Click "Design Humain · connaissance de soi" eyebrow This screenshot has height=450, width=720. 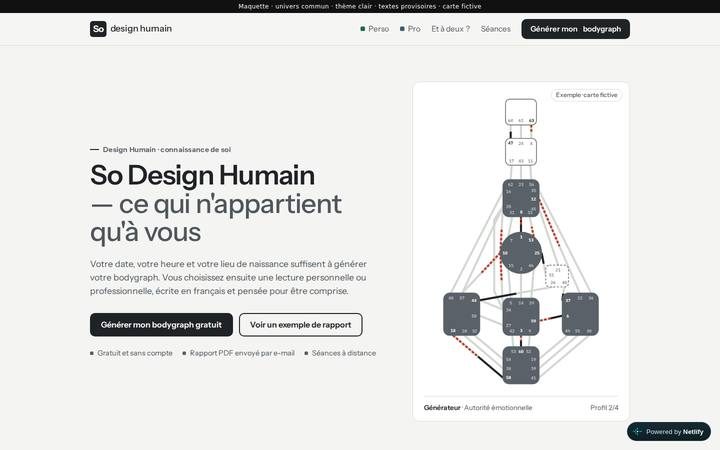click(x=167, y=149)
